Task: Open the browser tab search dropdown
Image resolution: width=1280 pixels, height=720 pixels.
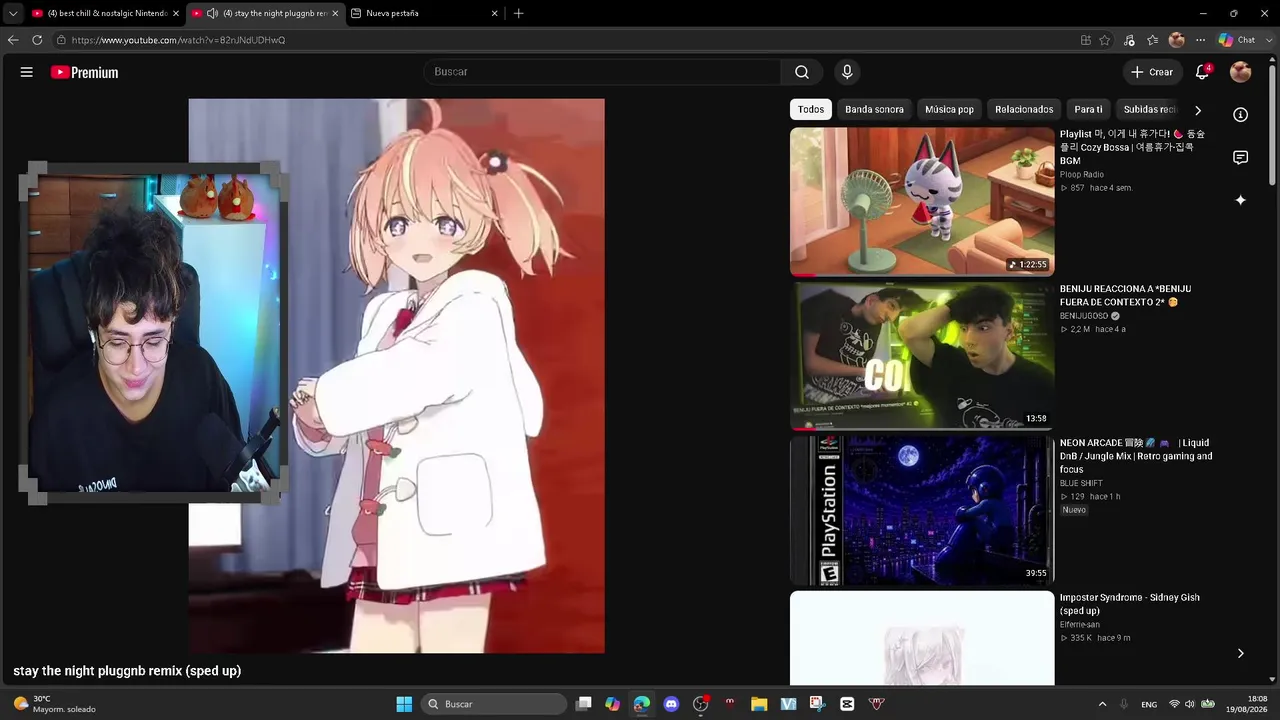Action: (x=13, y=13)
